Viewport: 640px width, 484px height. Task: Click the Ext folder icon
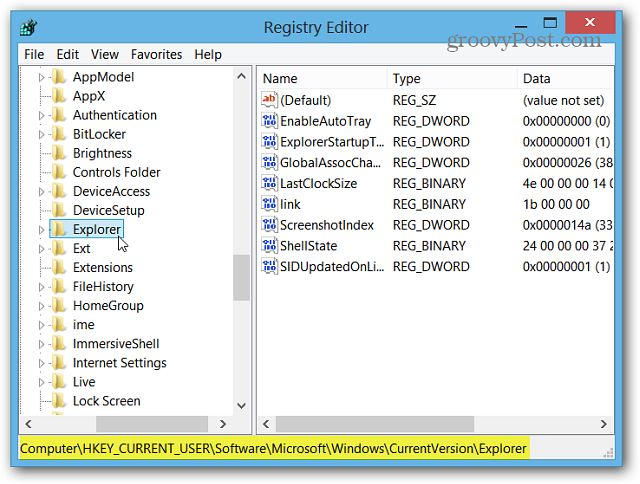coord(60,248)
